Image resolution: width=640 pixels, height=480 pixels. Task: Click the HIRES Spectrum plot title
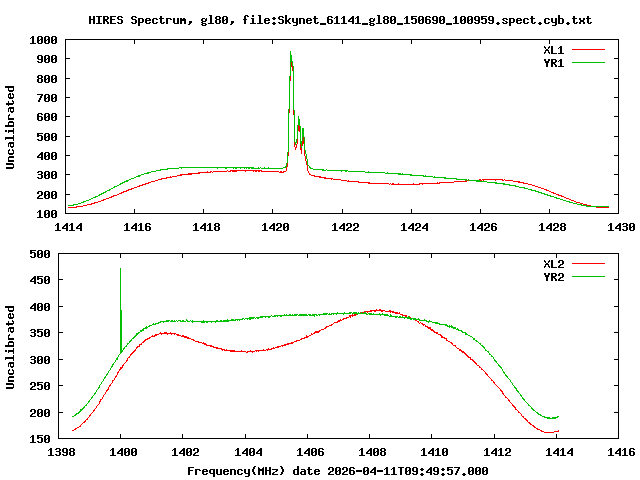point(340,20)
